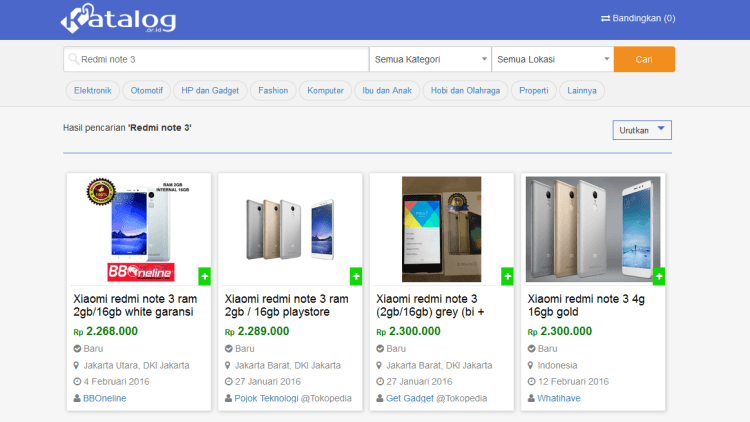Click seller icon next to Get Gadget

380,398
